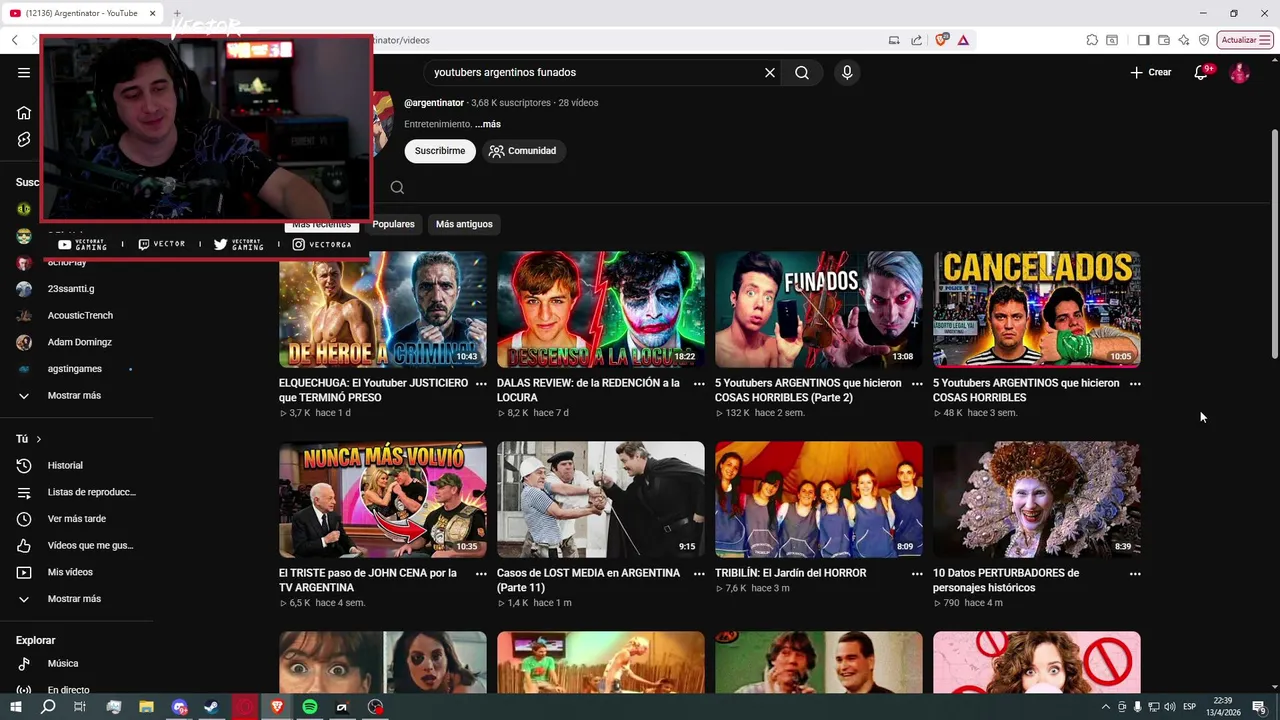Image resolution: width=1280 pixels, height=720 pixels.
Task: Select the Más antiguos filter chip
Action: tap(464, 224)
